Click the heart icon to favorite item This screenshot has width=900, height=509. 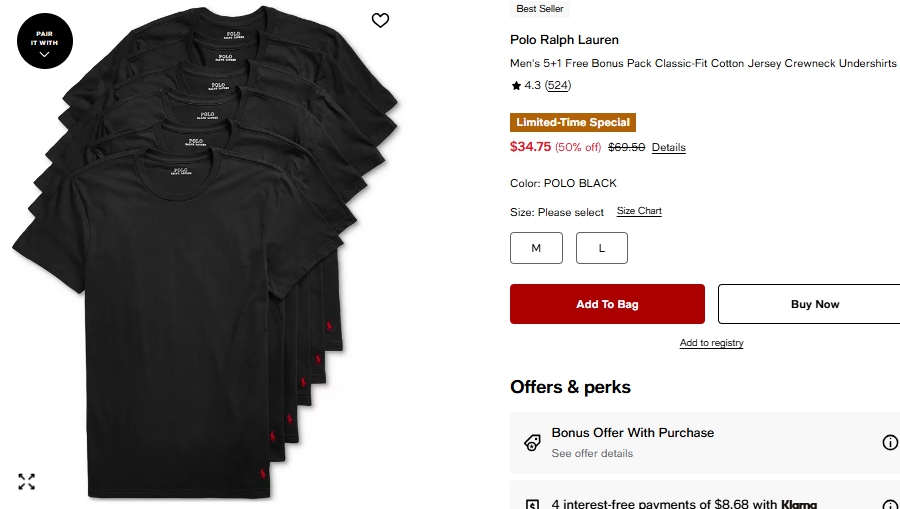tap(380, 20)
